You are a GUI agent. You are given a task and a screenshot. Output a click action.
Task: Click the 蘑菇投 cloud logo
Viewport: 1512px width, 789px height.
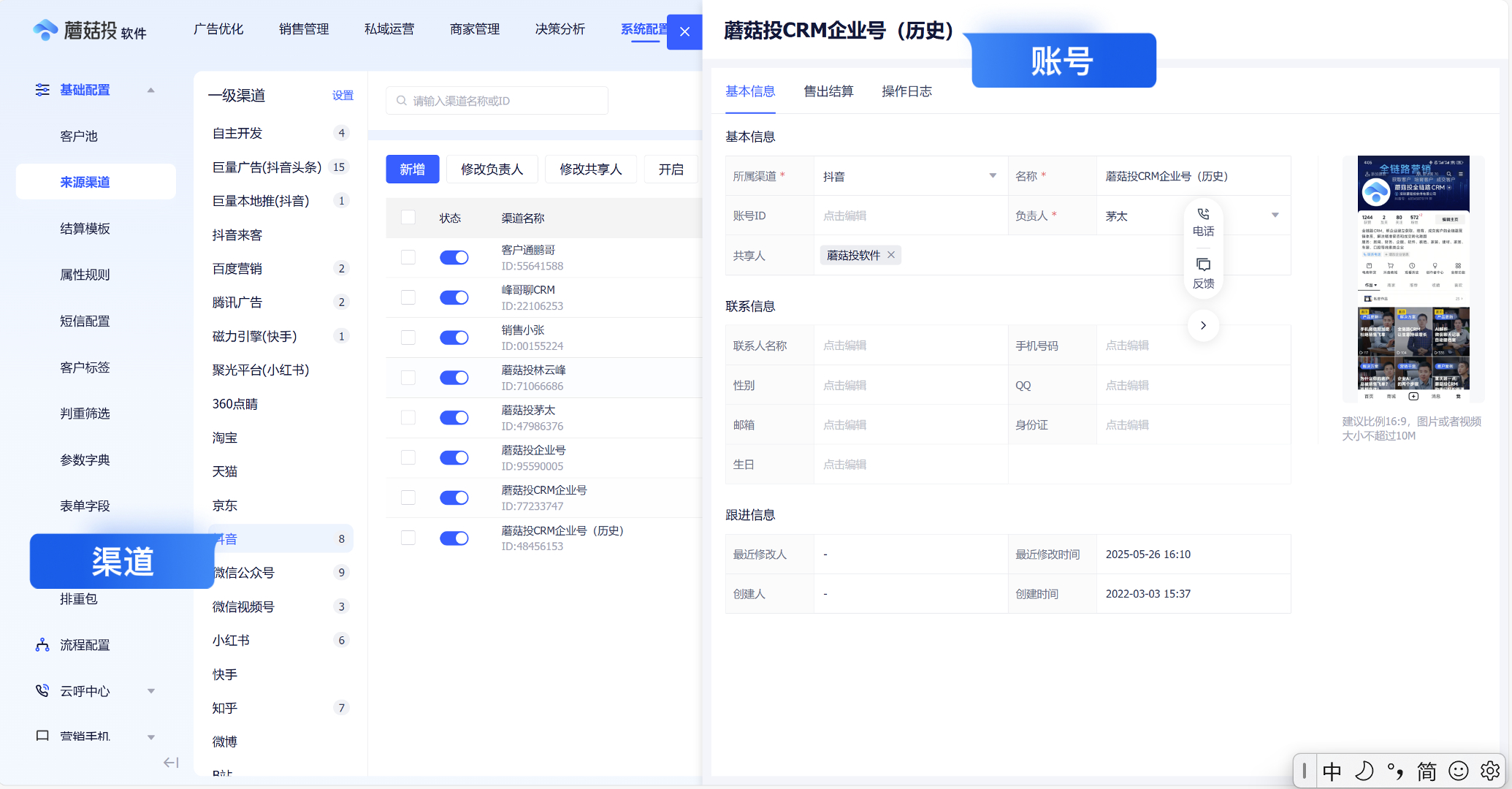pos(45,30)
